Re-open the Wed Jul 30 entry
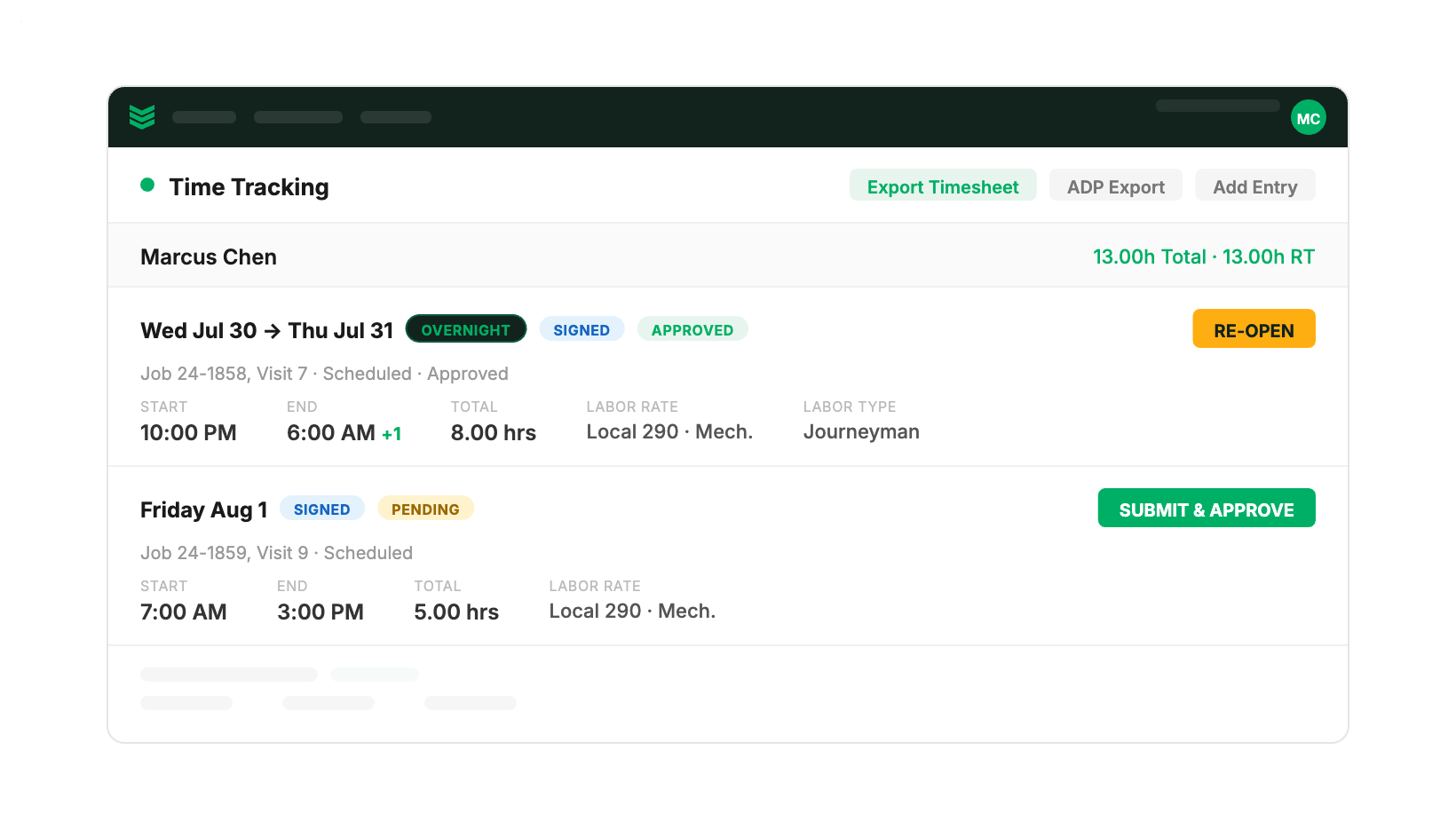The width and height of the screenshot is (1456, 829). [1254, 329]
